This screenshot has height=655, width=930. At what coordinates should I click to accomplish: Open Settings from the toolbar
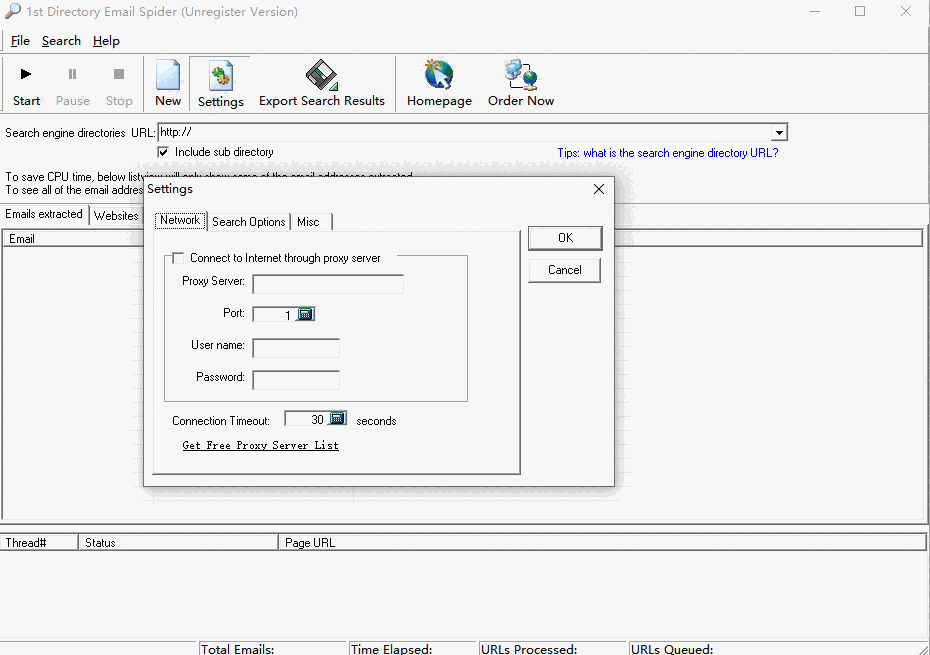220,77
